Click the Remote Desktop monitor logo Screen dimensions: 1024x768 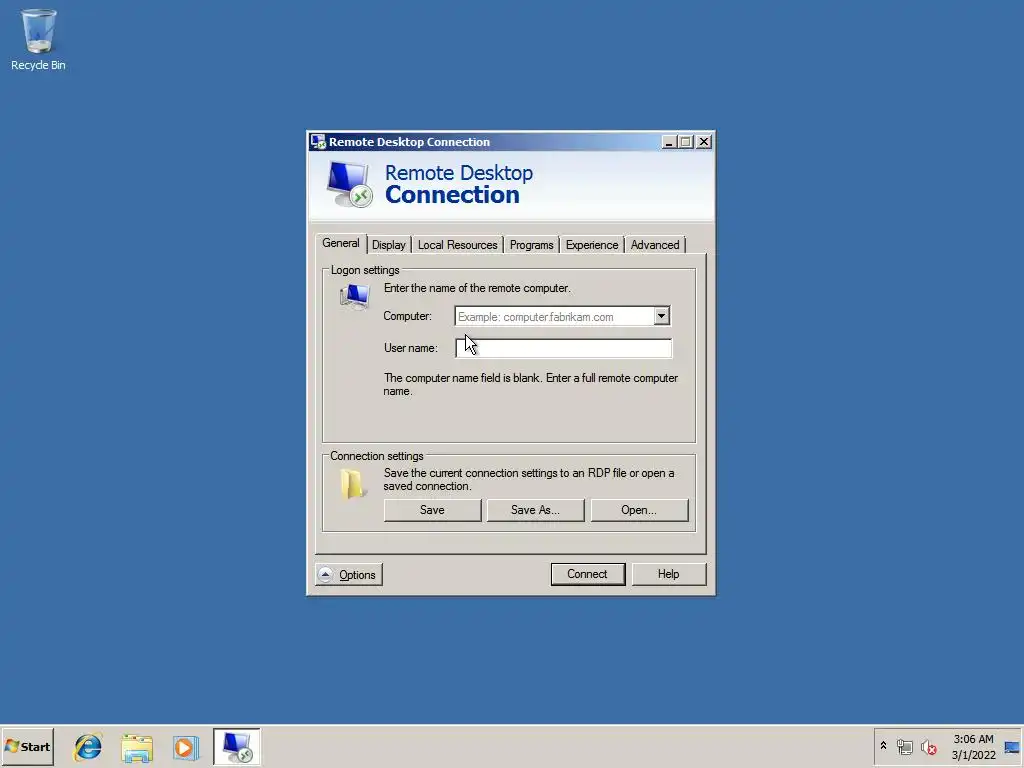(349, 184)
